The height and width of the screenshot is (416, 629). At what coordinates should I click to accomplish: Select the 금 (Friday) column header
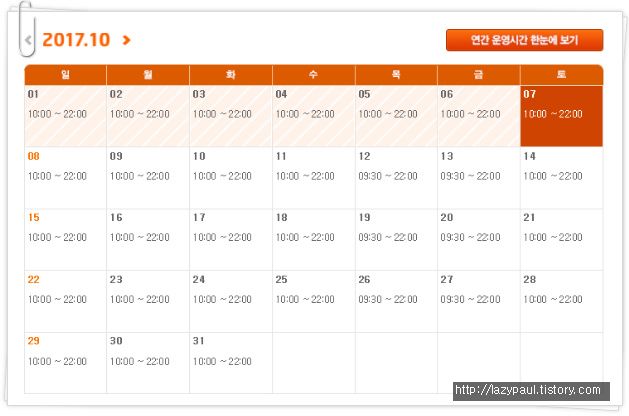click(x=479, y=75)
